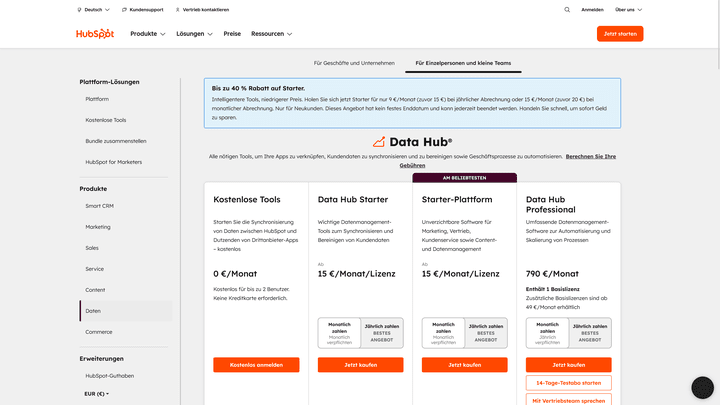Click the Kostenlose Tools card heading
This screenshot has width=720, height=405.
247,199
